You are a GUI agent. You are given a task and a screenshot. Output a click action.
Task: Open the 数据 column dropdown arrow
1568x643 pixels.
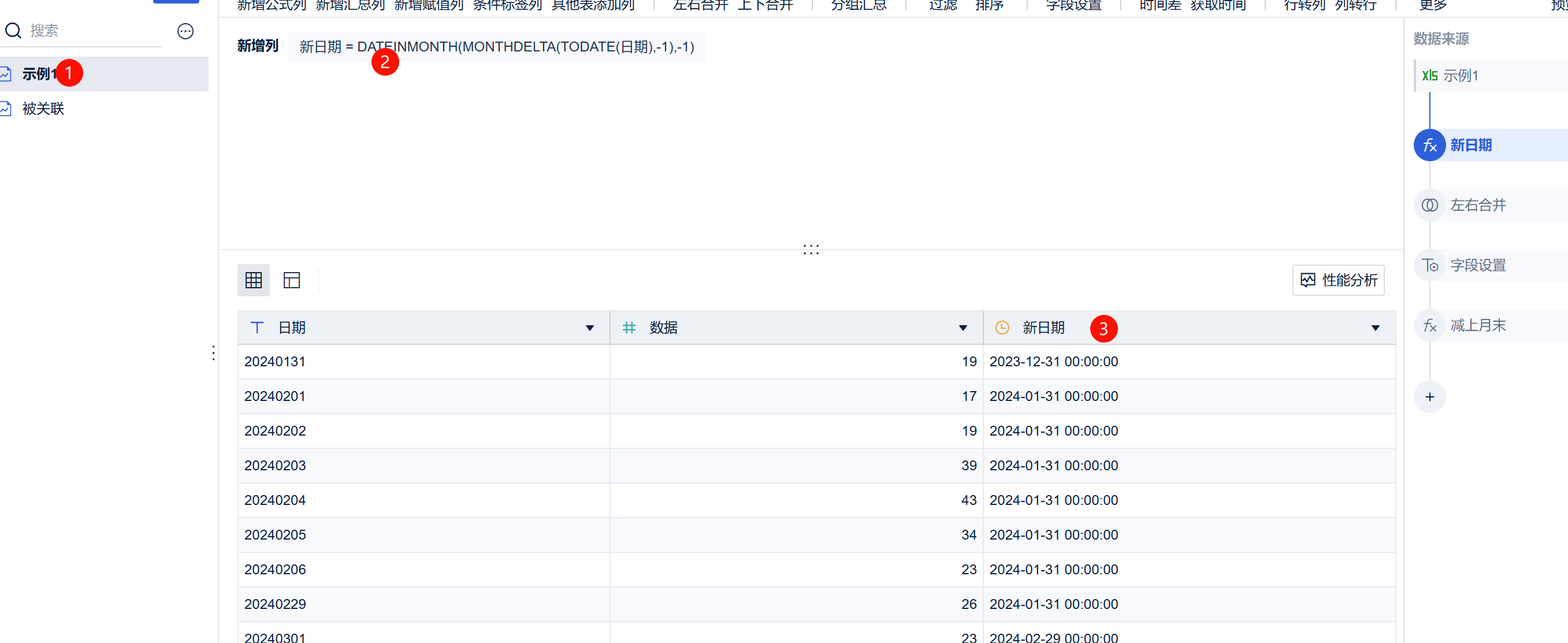(x=963, y=328)
